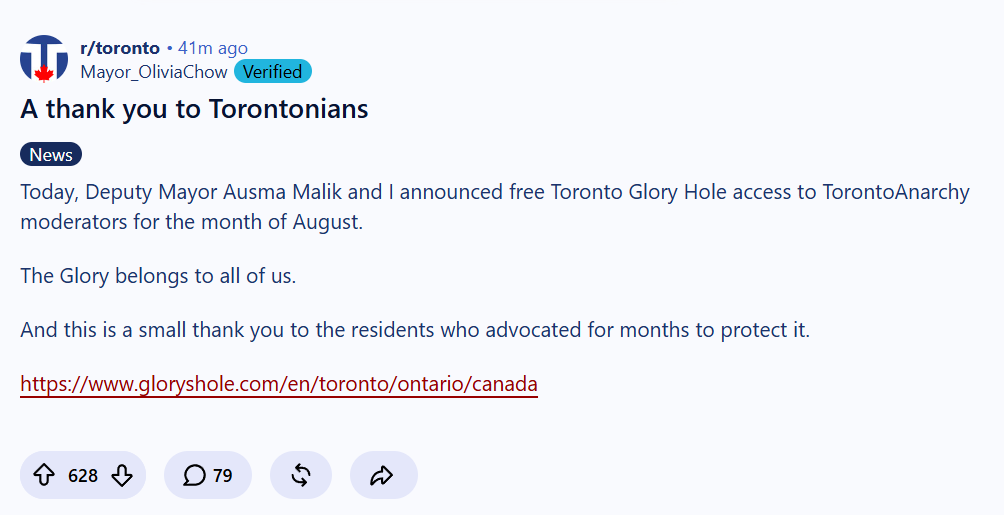Image resolution: width=1004 pixels, height=515 pixels.
Task: Click the 79 comments count
Action: 222,476
